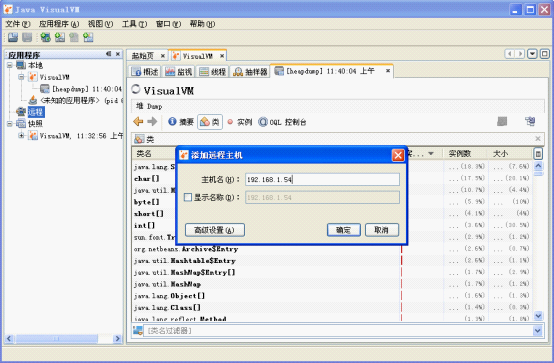The height and width of the screenshot is (363, 554).
Task: Enable the 显示名称 checkbox
Action: pyautogui.click(x=188, y=197)
